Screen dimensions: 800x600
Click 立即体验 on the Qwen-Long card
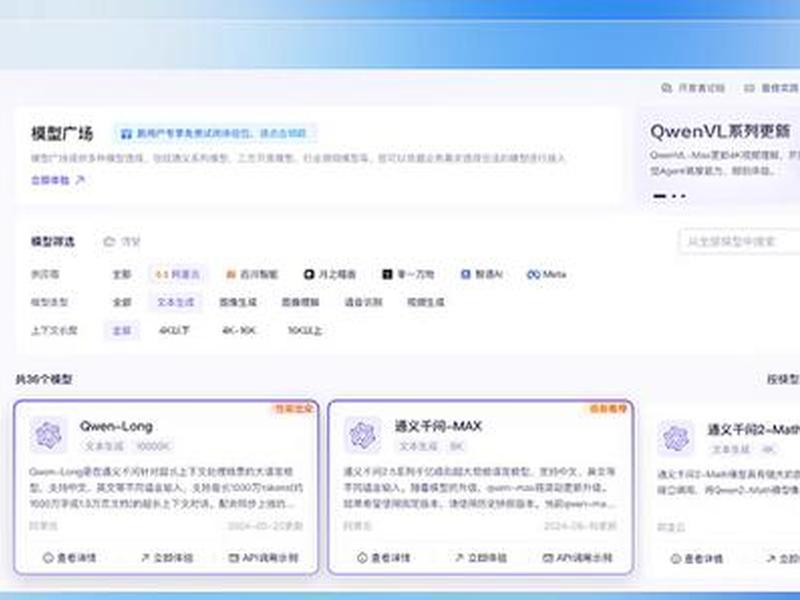167,558
